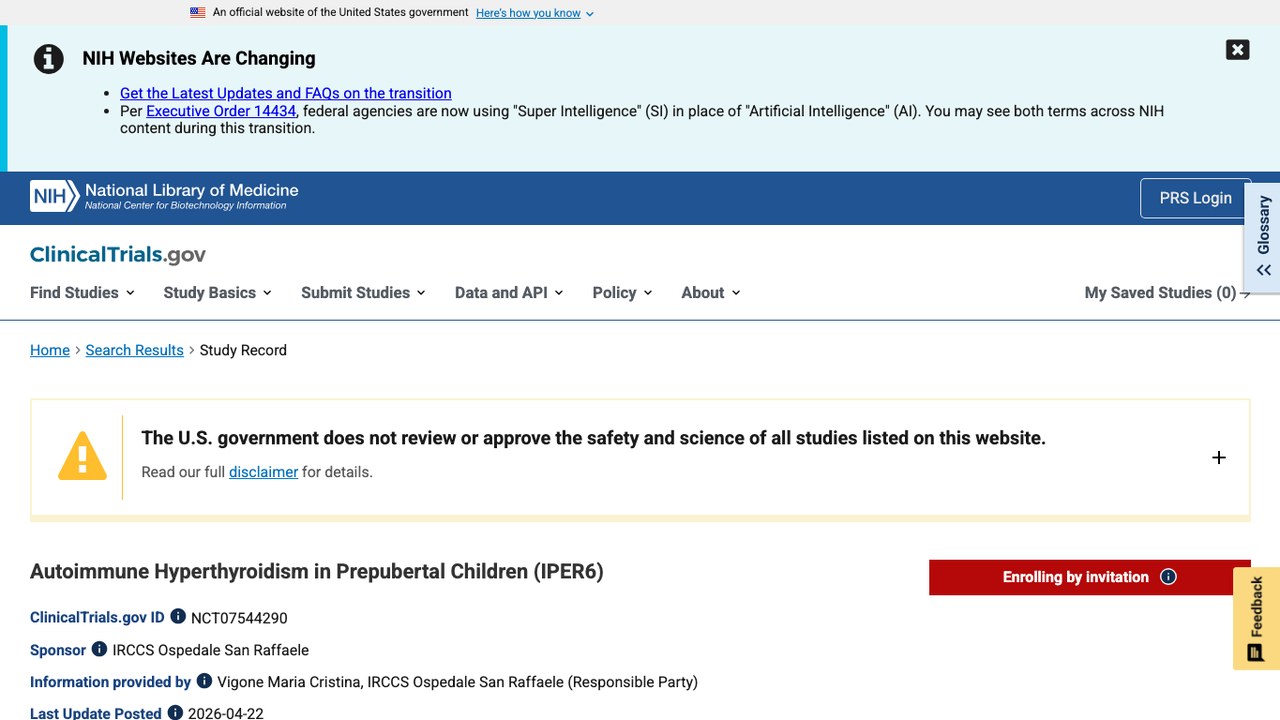1280x720 pixels.
Task: Open Executive Order 14434 link
Action: [x=221, y=111]
